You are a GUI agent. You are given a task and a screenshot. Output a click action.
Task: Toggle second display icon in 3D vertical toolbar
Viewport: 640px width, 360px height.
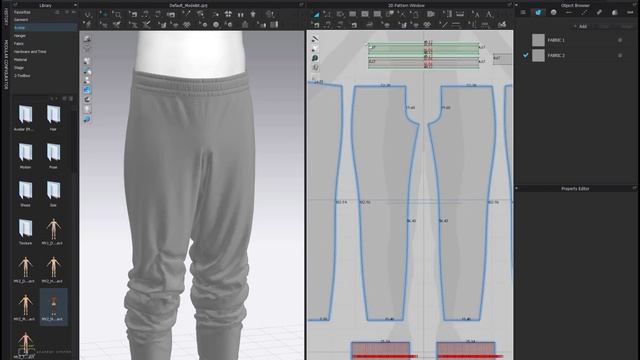point(87,49)
